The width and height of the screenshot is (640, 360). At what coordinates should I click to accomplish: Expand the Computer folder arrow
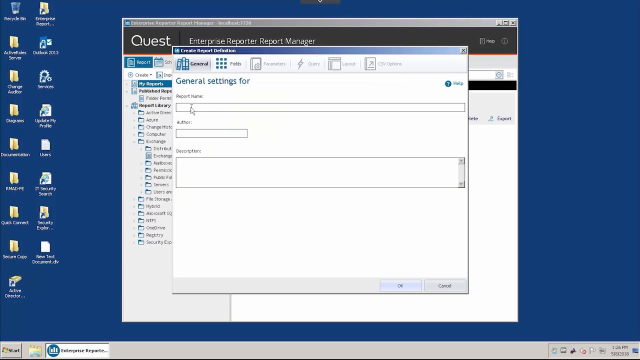tap(134, 134)
